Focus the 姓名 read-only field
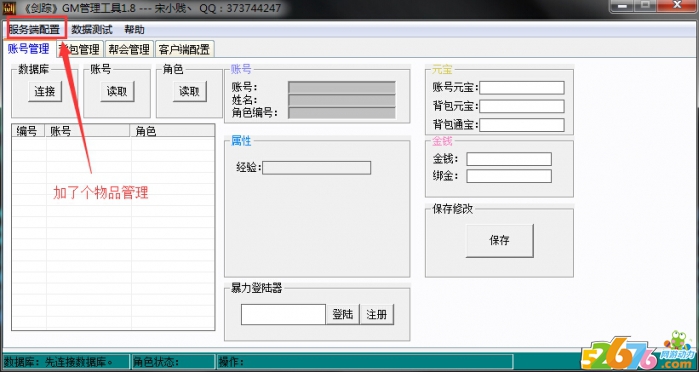This screenshot has width=699, height=372. tap(342, 100)
